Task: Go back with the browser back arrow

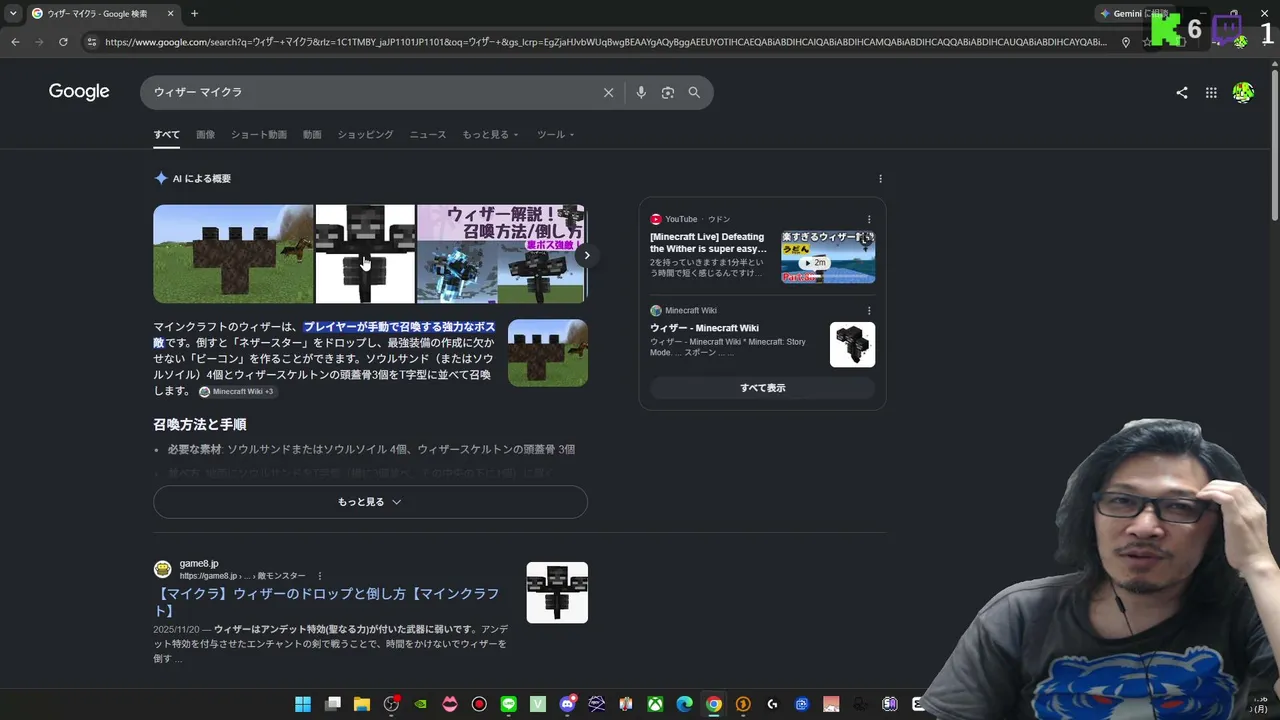Action: coord(15,42)
